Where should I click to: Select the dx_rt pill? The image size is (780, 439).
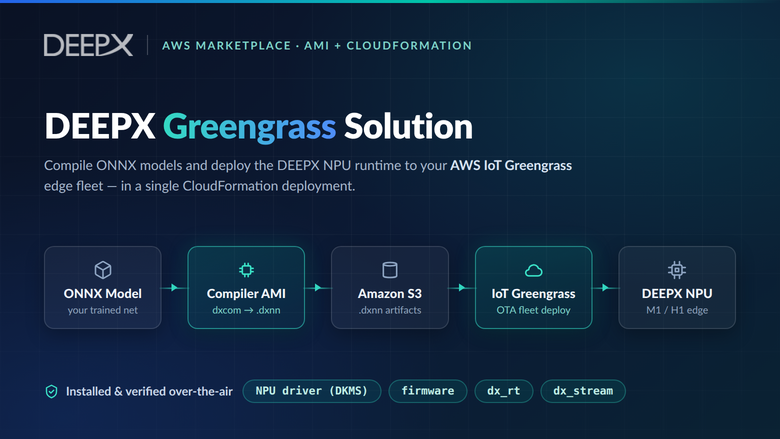(504, 391)
